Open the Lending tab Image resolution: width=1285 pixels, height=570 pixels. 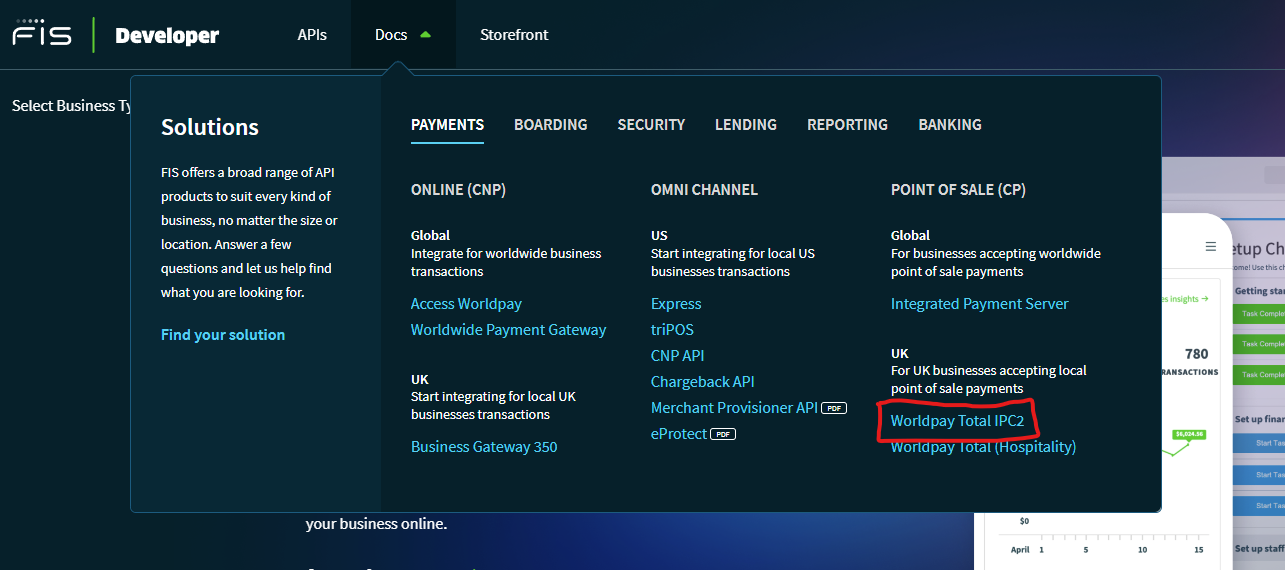pos(746,125)
